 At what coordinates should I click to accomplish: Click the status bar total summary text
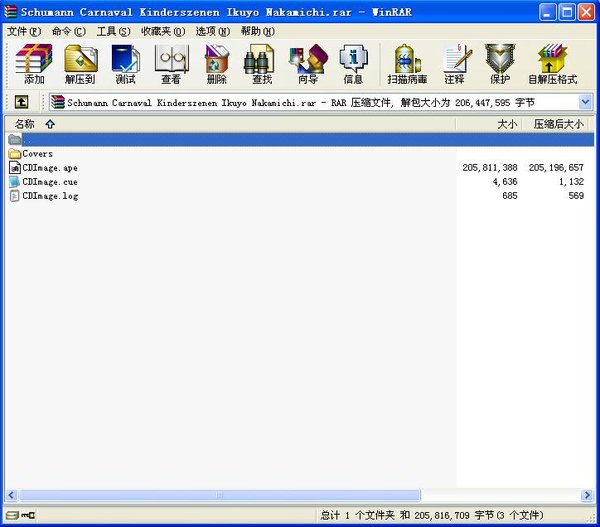[432, 516]
